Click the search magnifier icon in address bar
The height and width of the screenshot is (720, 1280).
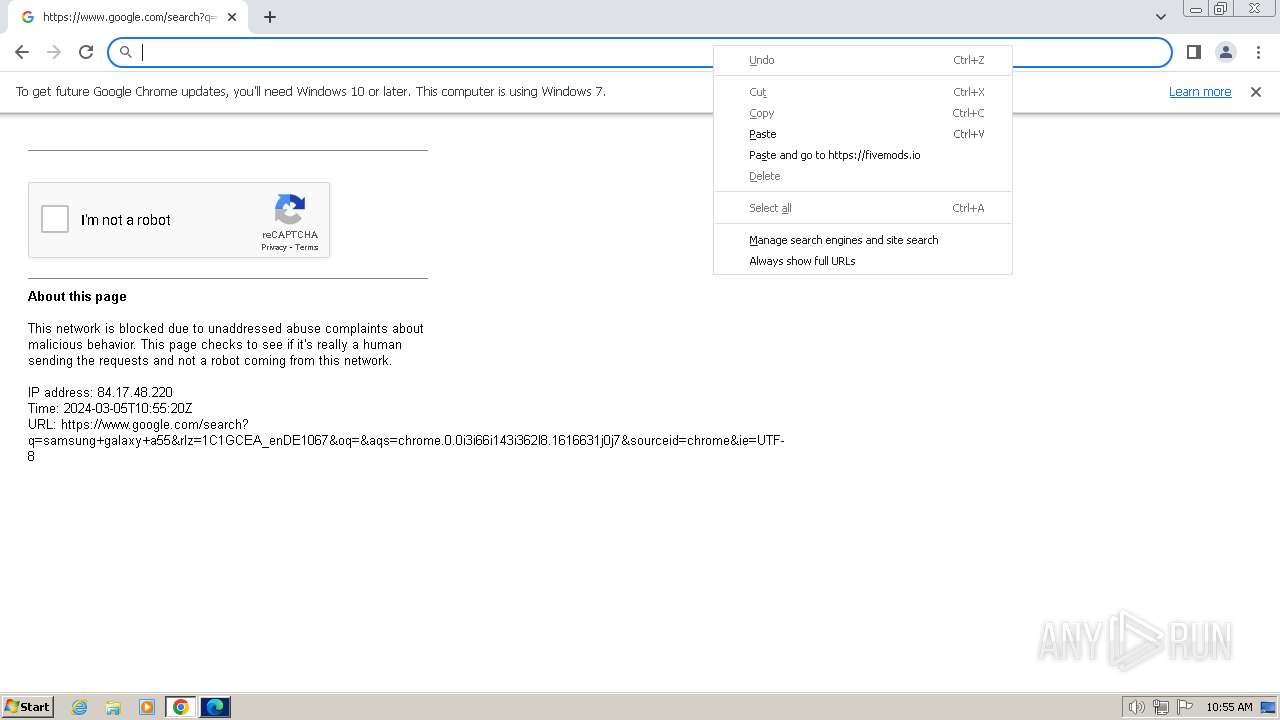pos(126,52)
